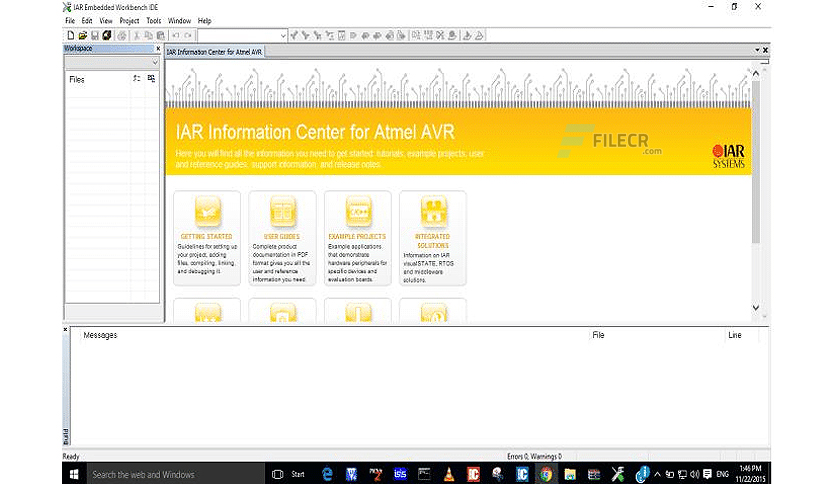Close the Information Center tab
Screen dimensions: 836x484
(766, 50)
